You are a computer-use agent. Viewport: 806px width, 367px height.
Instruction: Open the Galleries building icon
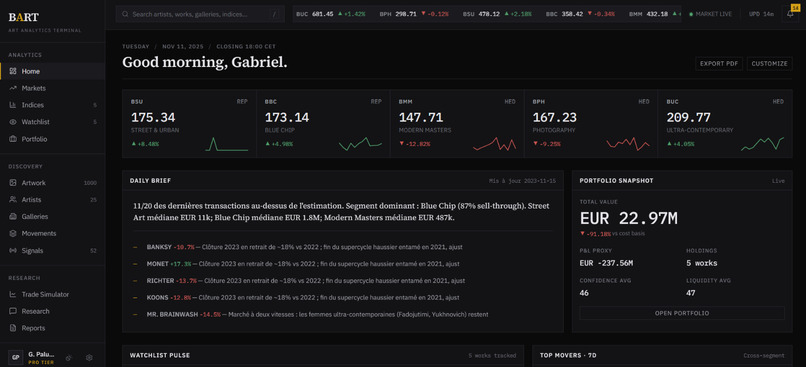pyautogui.click(x=13, y=216)
